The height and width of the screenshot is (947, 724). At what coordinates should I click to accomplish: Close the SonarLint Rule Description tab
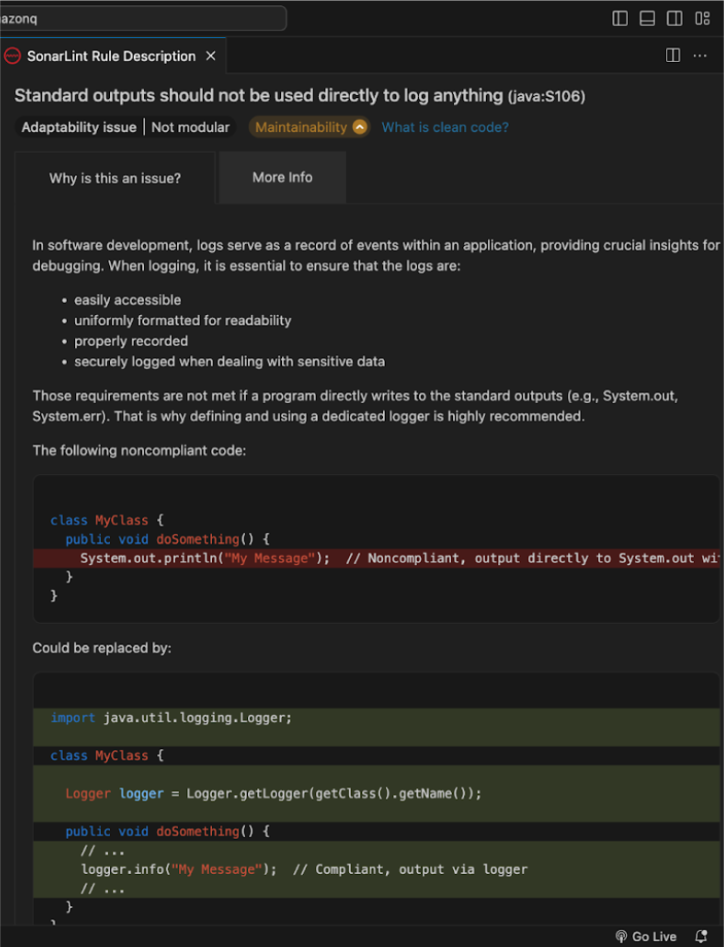coord(210,56)
